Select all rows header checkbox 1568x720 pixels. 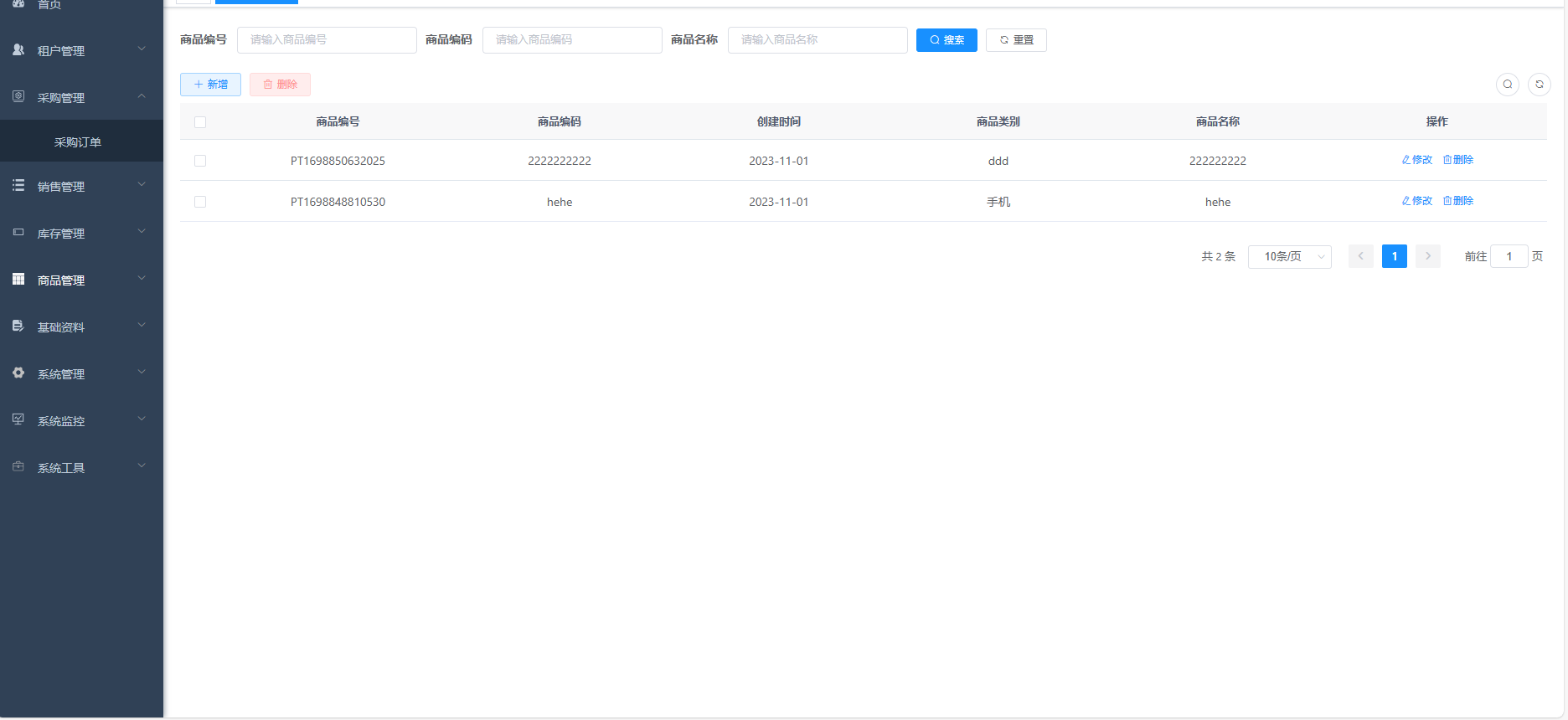pos(200,122)
